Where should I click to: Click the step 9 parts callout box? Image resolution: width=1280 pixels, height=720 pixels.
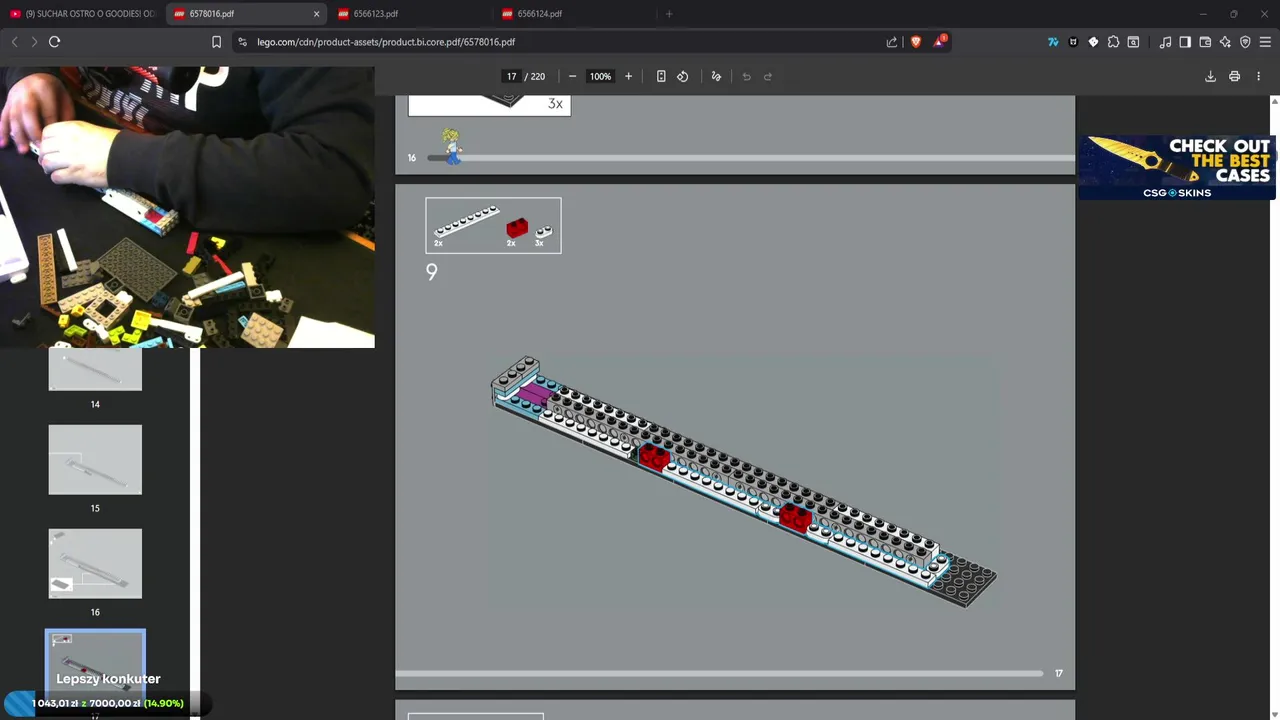[x=493, y=225]
